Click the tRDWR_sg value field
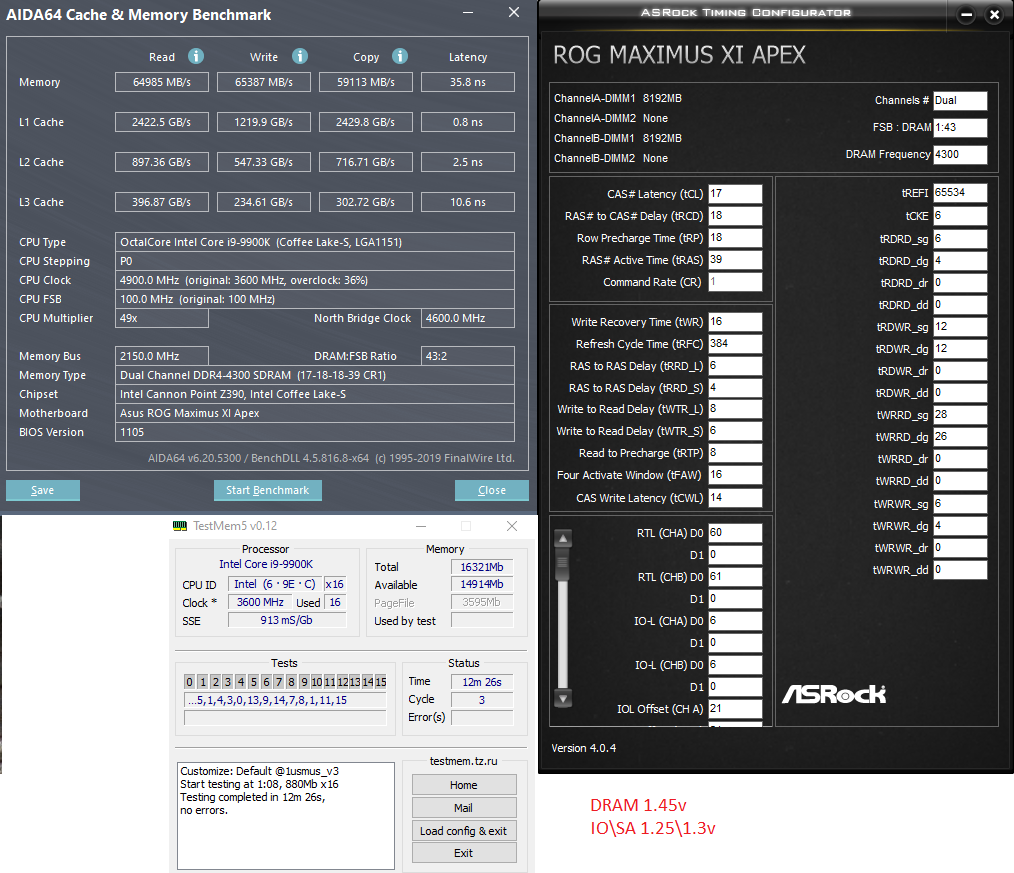 coord(960,327)
